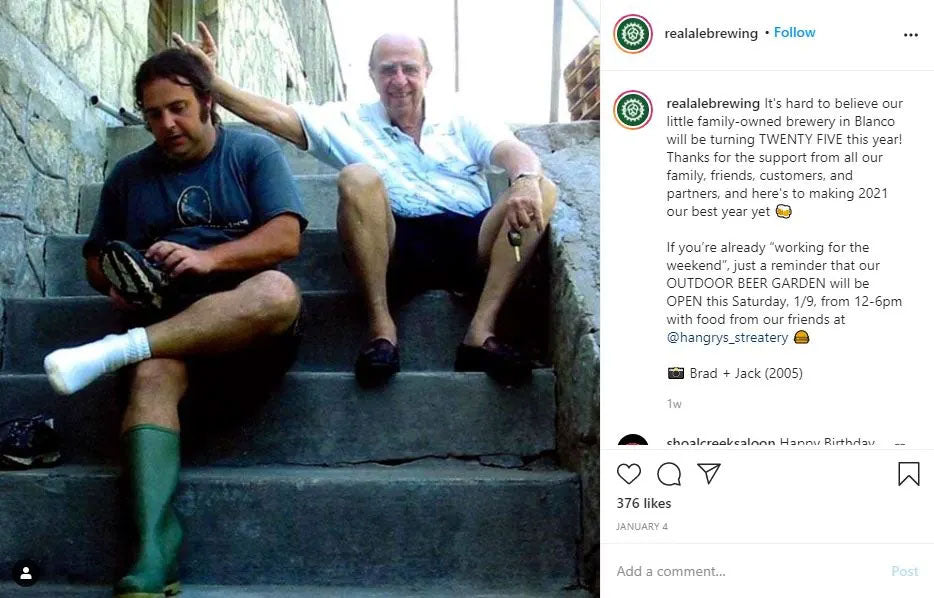View the 376 likes list
Screen dimensions: 934x598
644,503
